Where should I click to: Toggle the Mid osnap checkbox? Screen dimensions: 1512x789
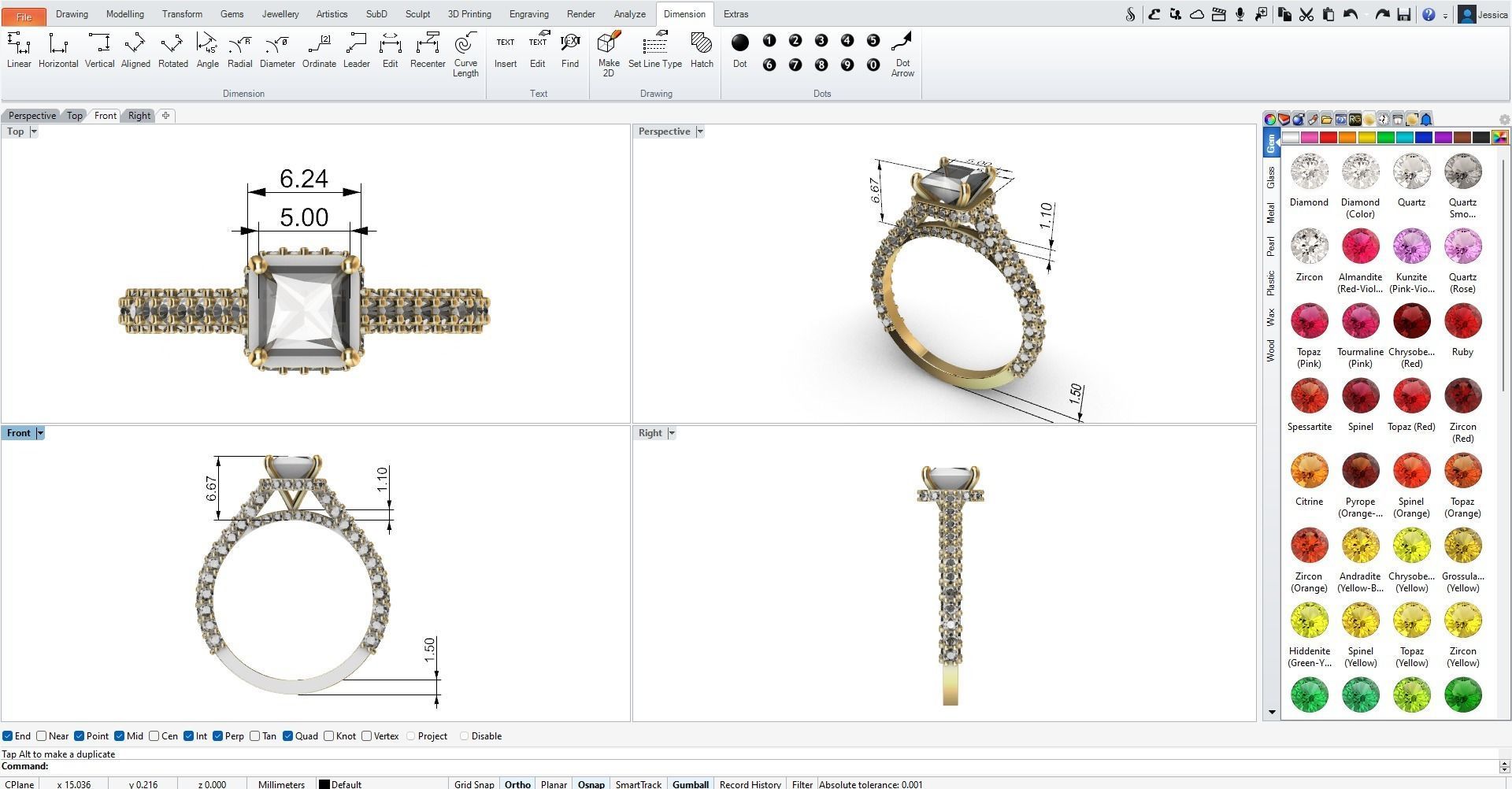tap(120, 736)
